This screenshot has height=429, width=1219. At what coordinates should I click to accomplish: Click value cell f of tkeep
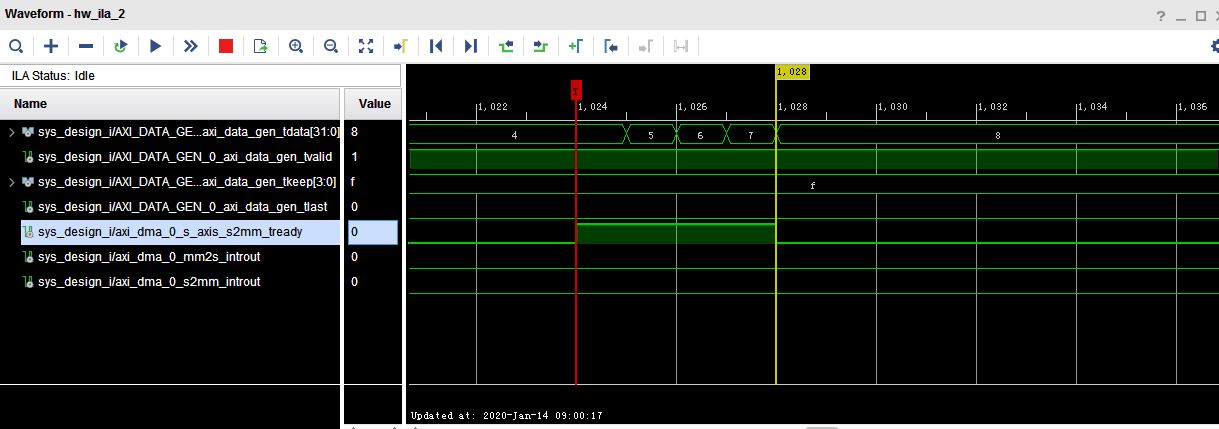click(374, 182)
